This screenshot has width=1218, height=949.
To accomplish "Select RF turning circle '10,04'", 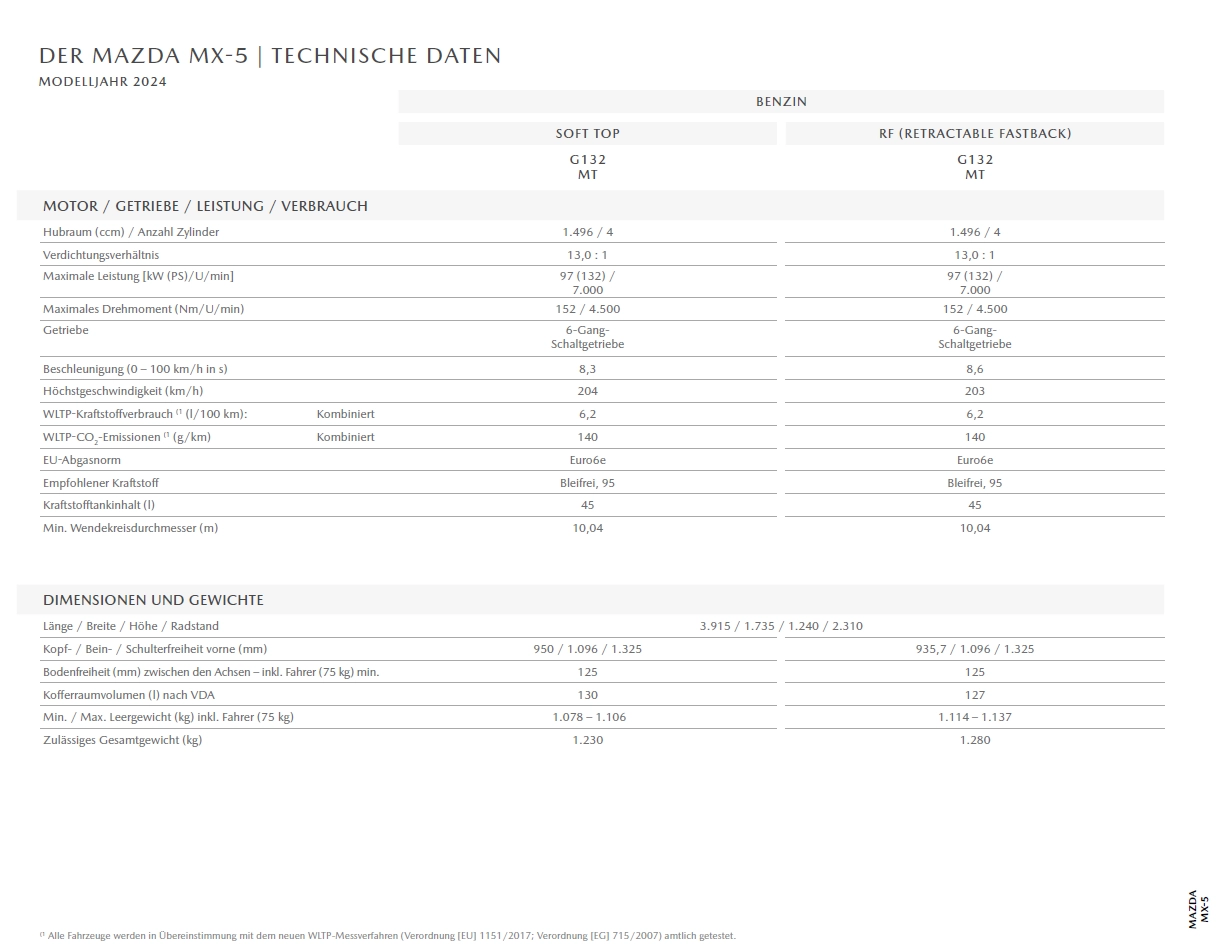I will (975, 528).
